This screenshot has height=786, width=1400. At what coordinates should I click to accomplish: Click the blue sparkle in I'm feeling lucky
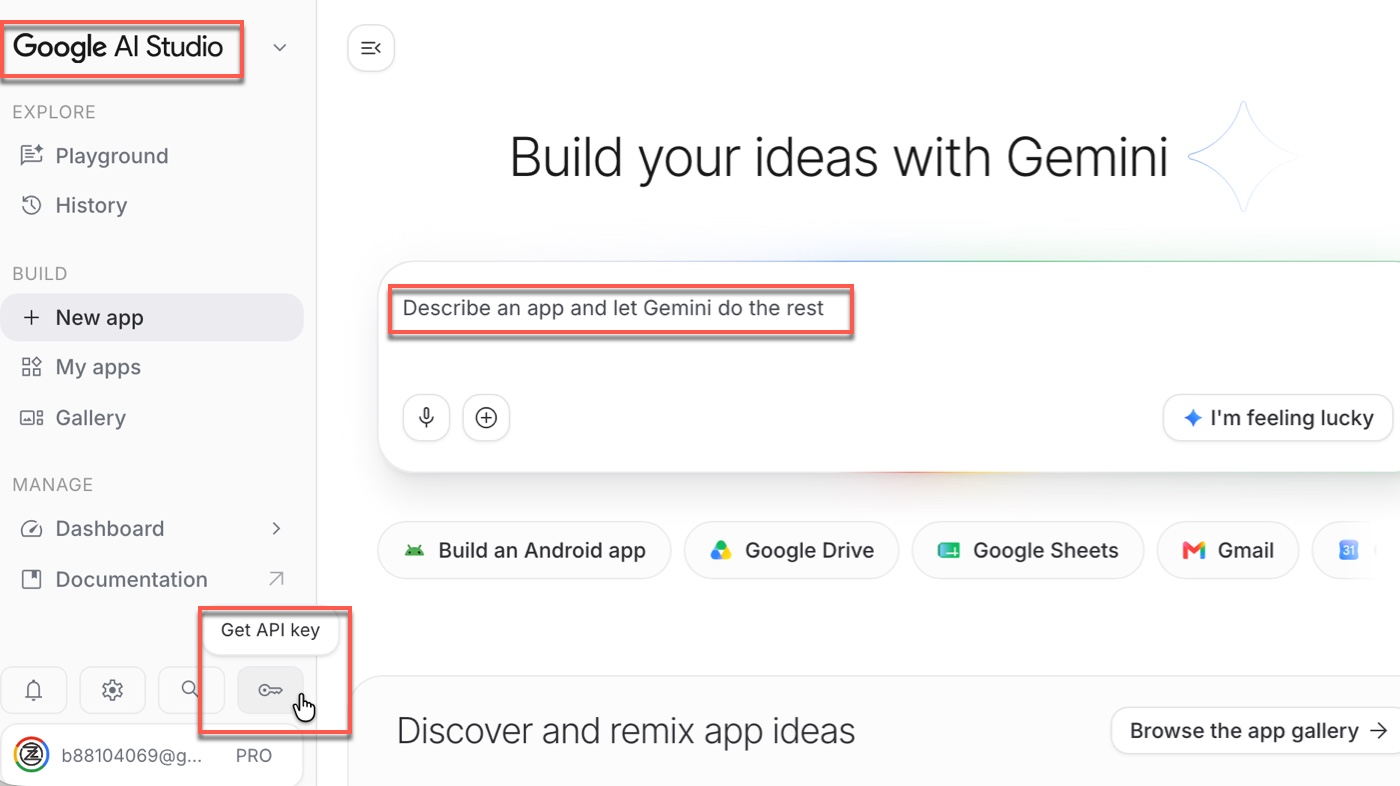click(x=1192, y=418)
